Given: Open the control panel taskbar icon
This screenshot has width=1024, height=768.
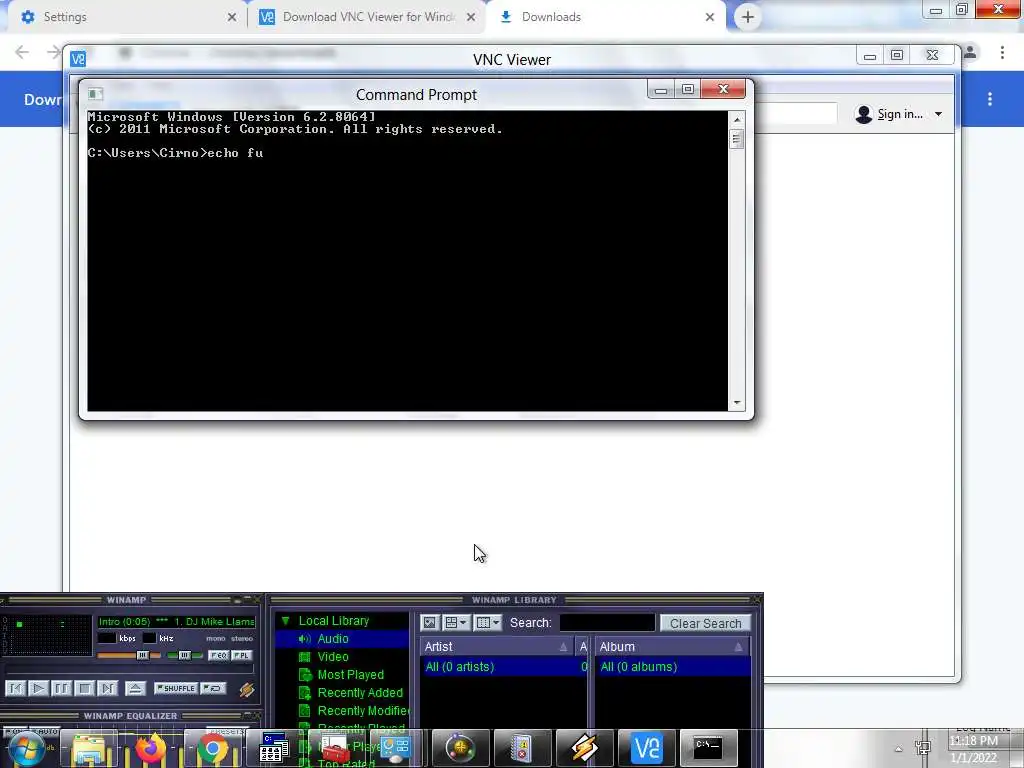Looking at the screenshot, I should pyautogui.click(x=397, y=748).
